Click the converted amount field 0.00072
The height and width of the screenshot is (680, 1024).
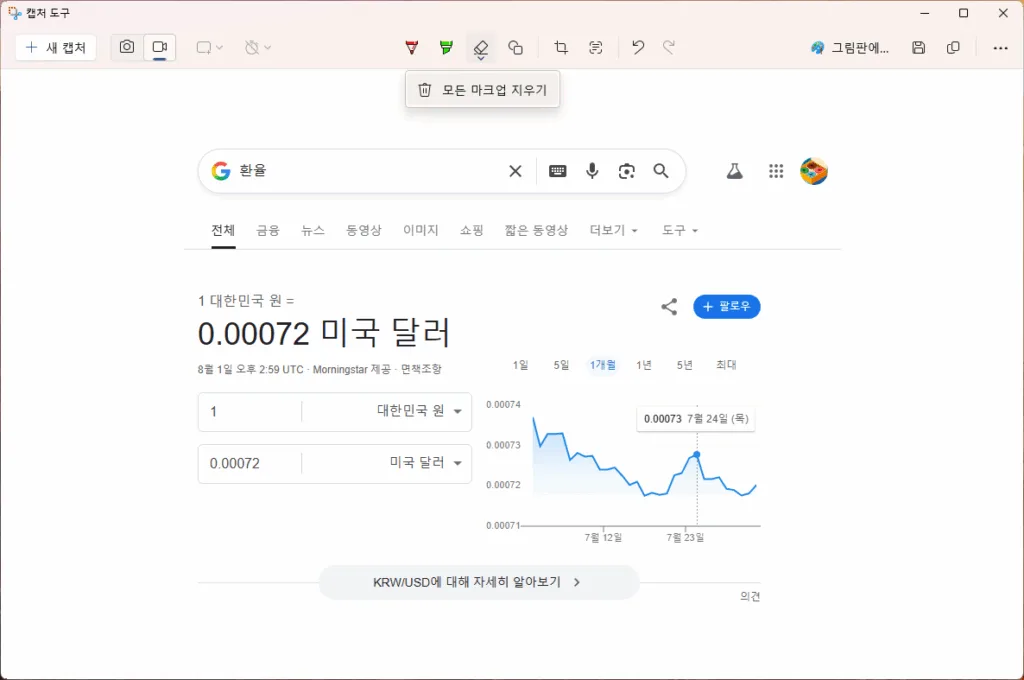coord(249,464)
